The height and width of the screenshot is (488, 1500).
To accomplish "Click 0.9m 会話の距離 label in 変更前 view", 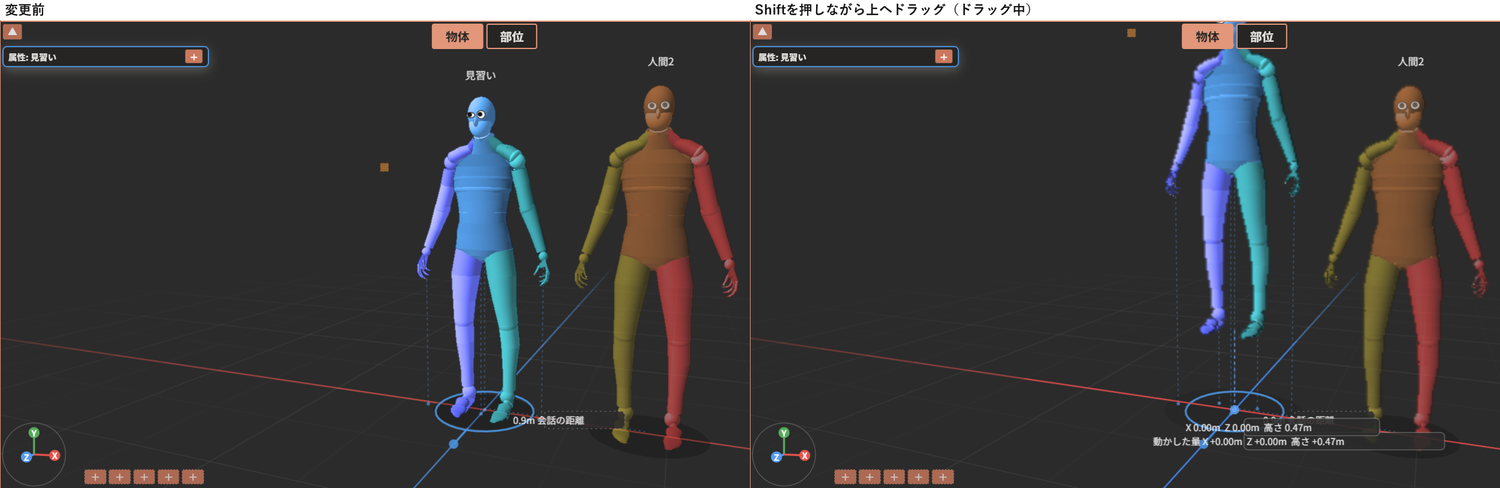I will tap(548, 421).
